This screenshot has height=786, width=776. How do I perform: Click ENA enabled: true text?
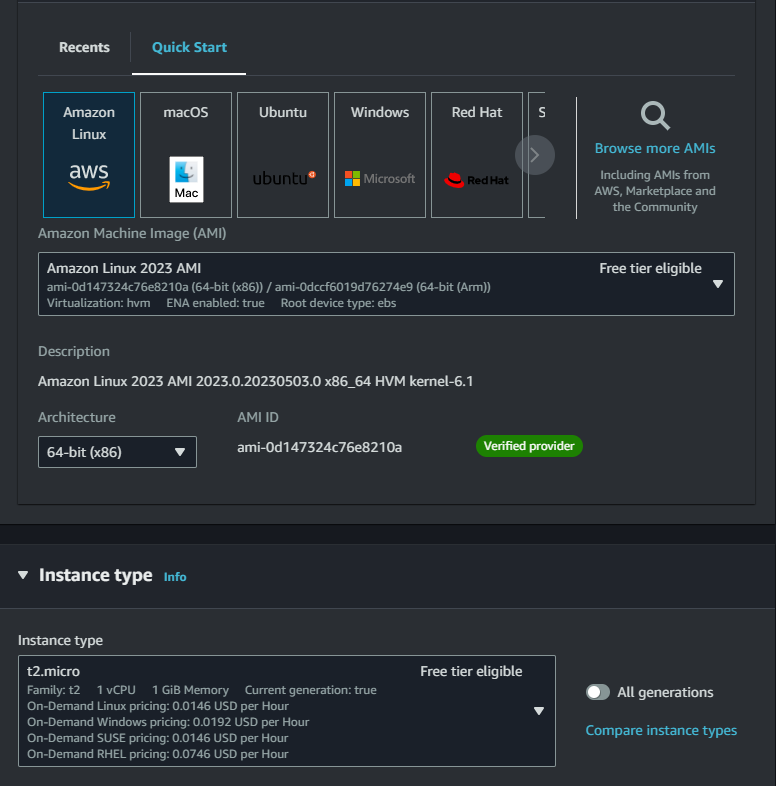coord(216,303)
